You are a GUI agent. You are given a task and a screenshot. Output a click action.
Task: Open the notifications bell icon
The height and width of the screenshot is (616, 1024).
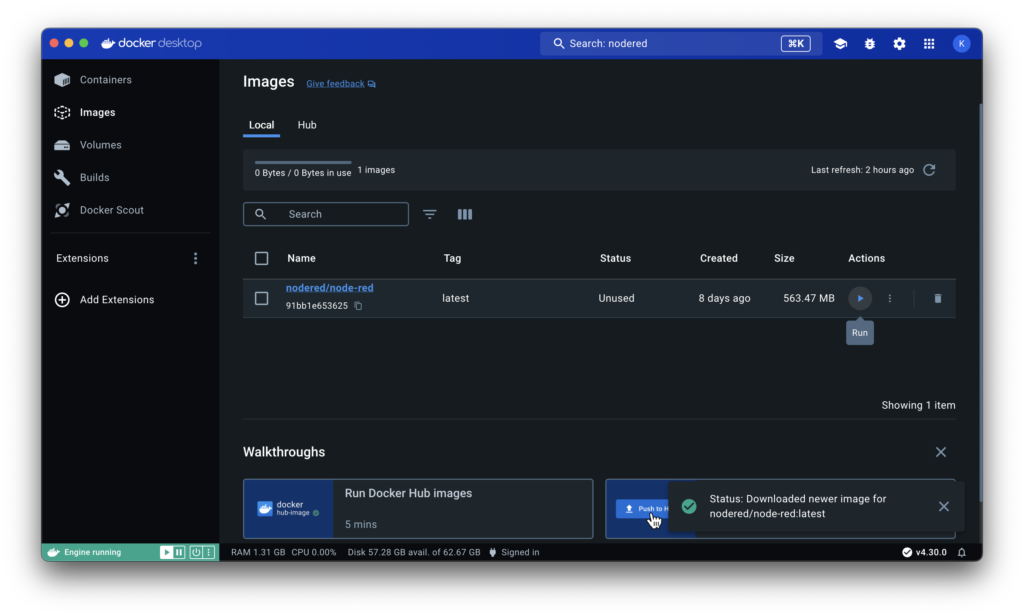pos(962,553)
